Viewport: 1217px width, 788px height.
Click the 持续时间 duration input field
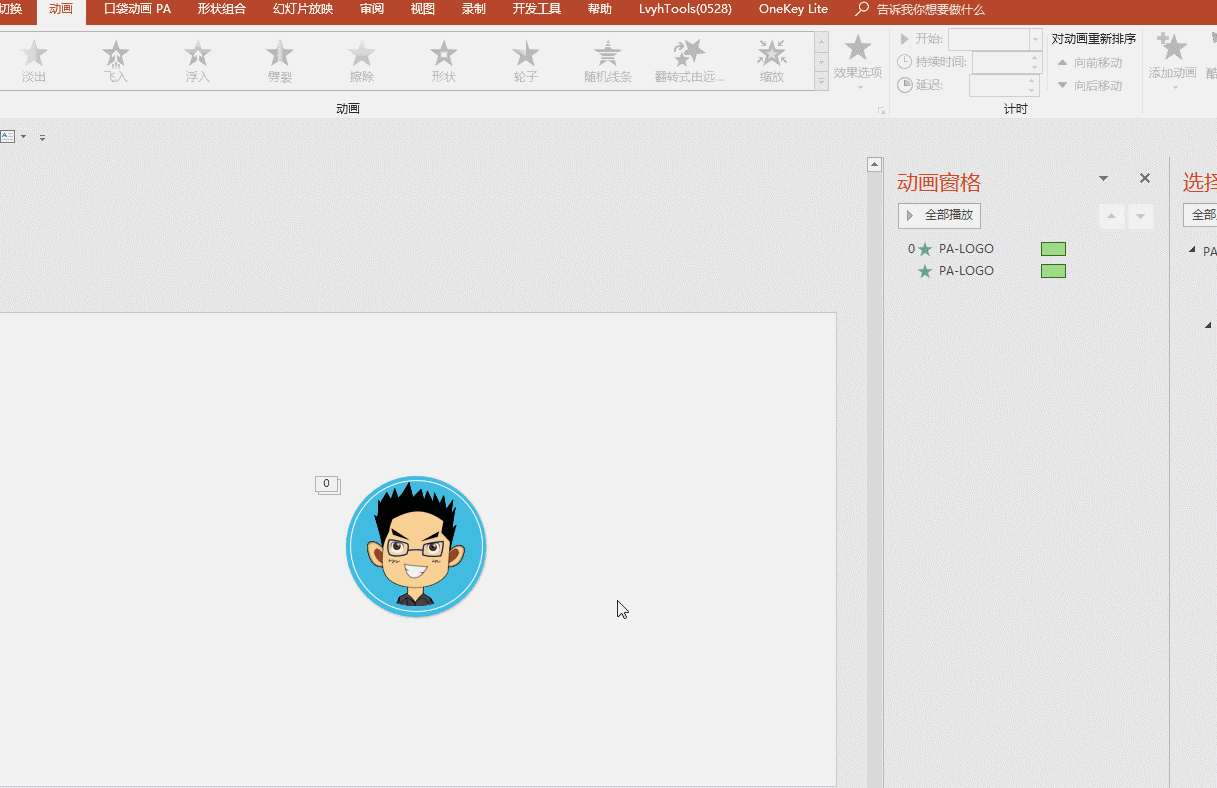click(1000, 63)
